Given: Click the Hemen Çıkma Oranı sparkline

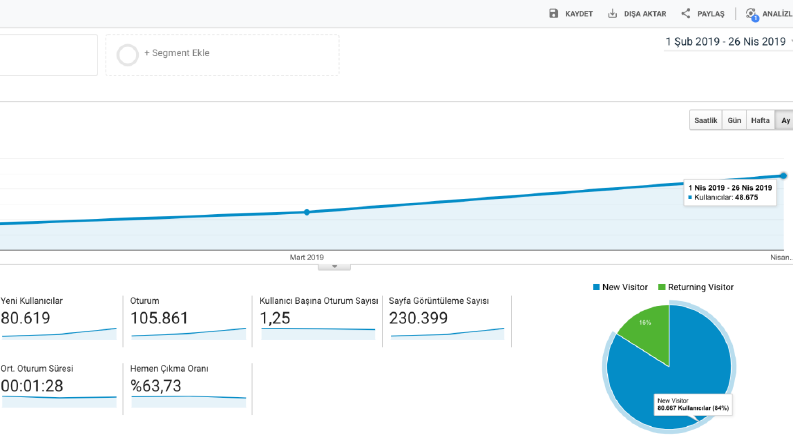Looking at the screenshot, I should (x=189, y=402).
